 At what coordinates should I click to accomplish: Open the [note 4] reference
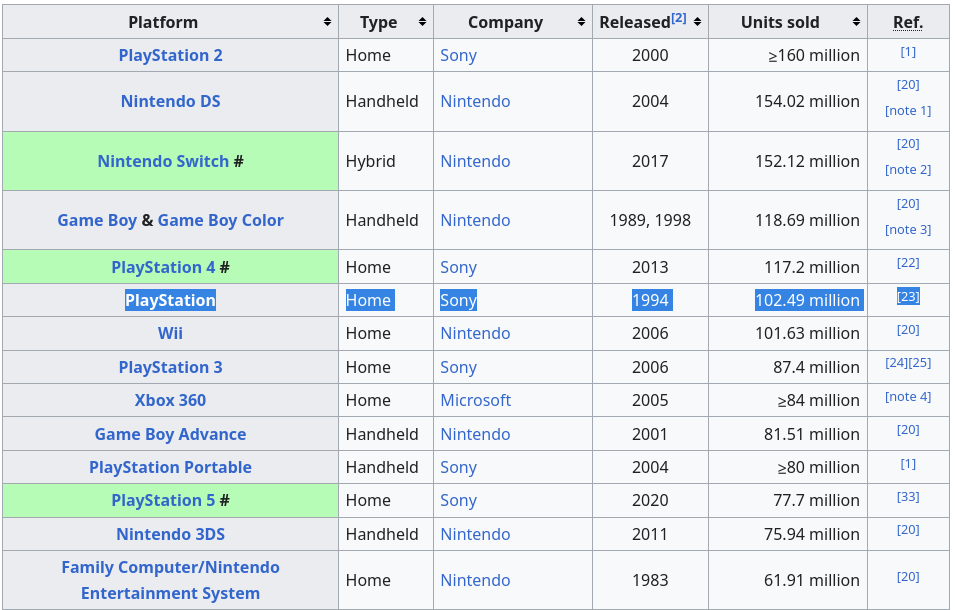908,397
